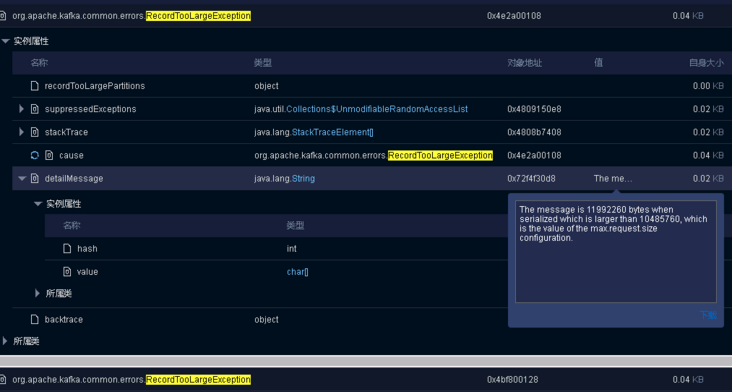This screenshot has width=732, height=392.
Task: Click the file icon beside backtrace field
Action: point(35,320)
